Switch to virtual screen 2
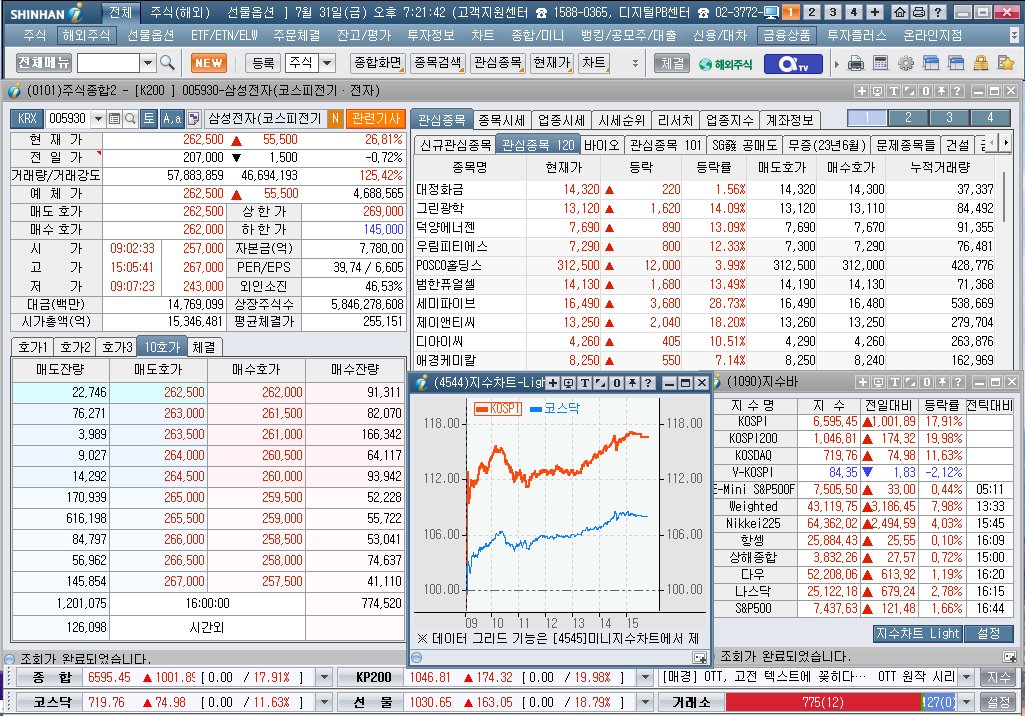1025x716 pixels. tap(812, 12)
